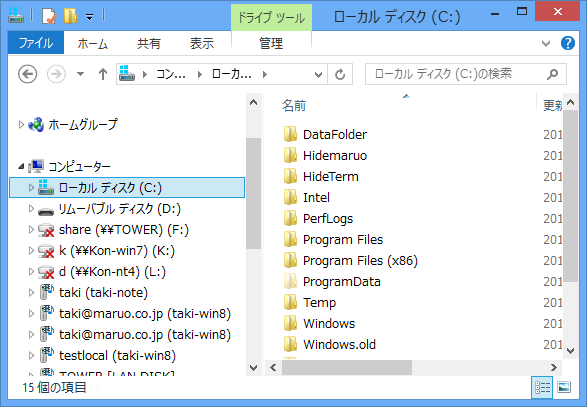Click the magnifier search icon
Viewport: 587px width, 407px height.
[553, 74]
